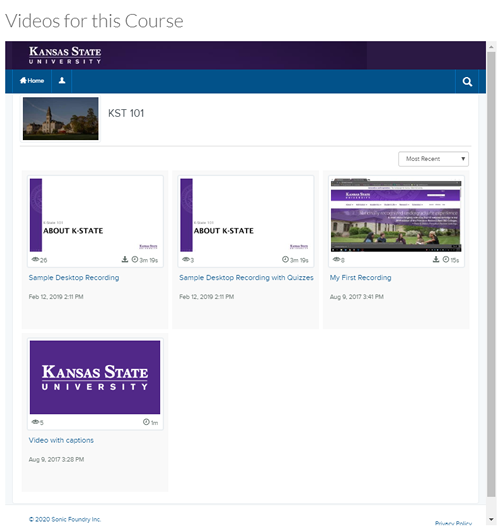Click views eye icon showing 3
The image size is (500, 531).
pos(186,259)
